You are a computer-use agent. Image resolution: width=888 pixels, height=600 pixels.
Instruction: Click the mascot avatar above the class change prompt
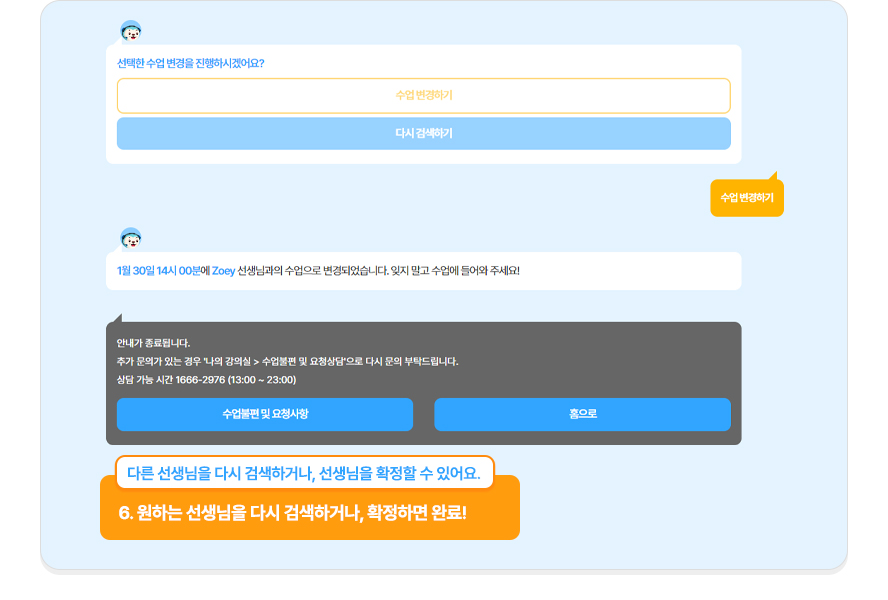131,31
